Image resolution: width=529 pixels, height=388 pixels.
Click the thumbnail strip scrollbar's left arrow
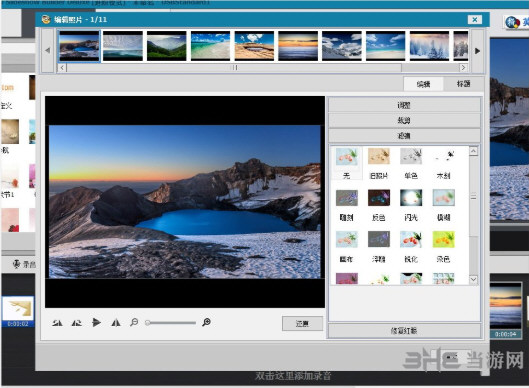pyautogui.click(x=62, y=67)
